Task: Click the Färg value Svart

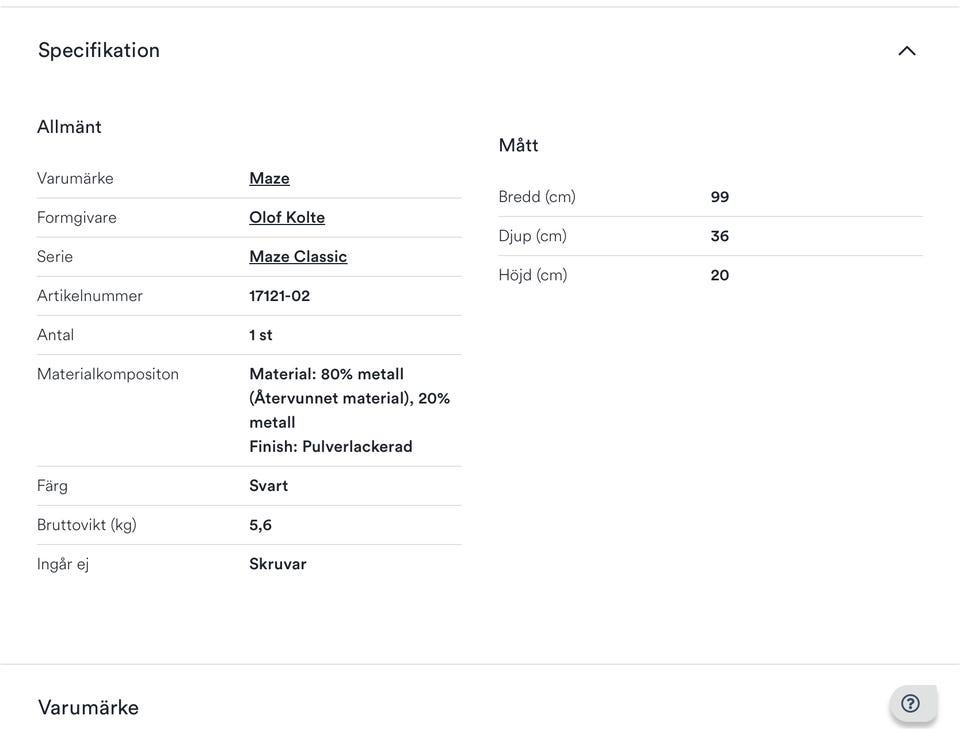Action: tap(268, 485)
